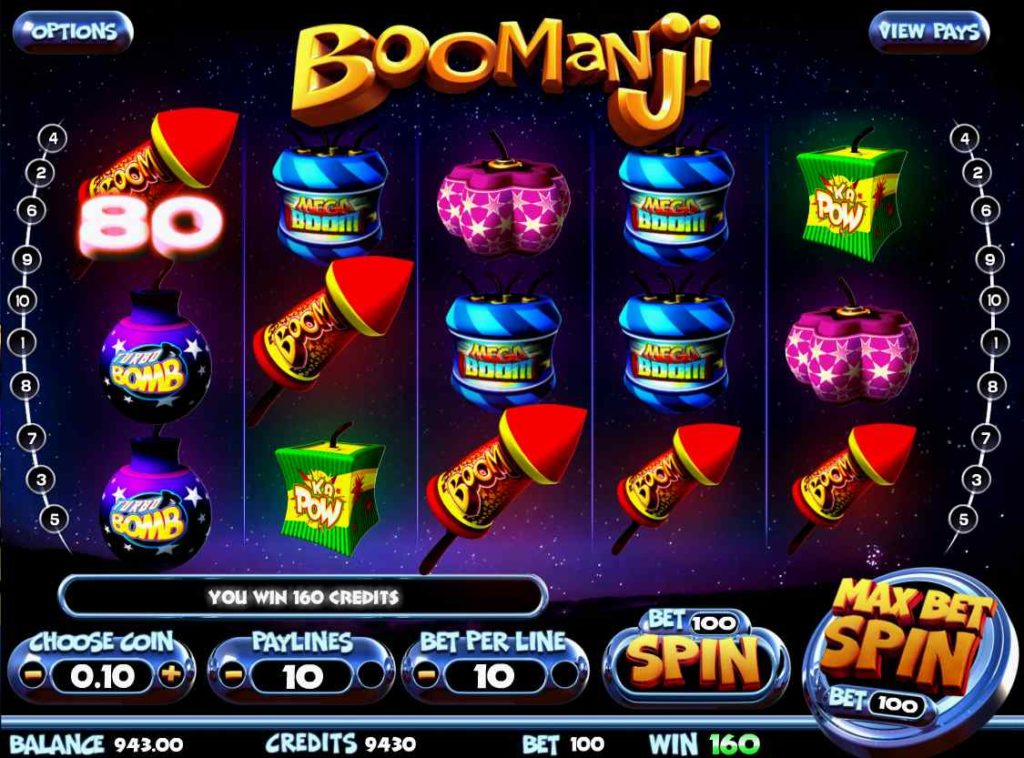
Task: Increase the coin value with plus
Action: (x=170, y=674)
